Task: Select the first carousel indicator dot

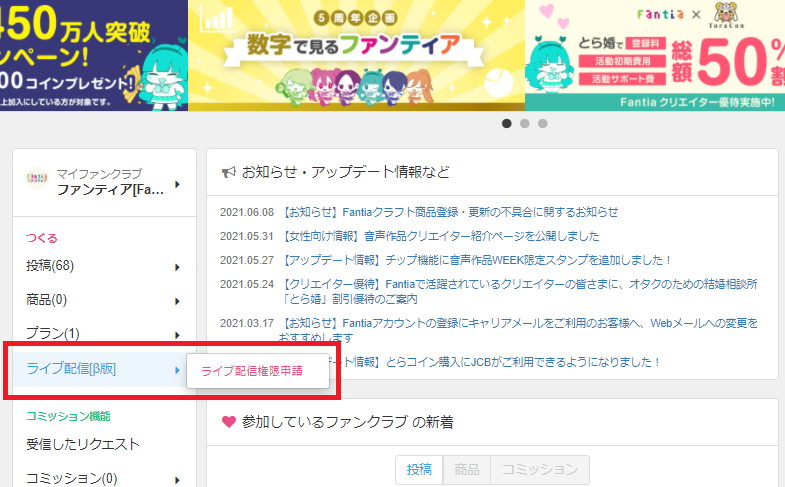Action: [507, 123]
